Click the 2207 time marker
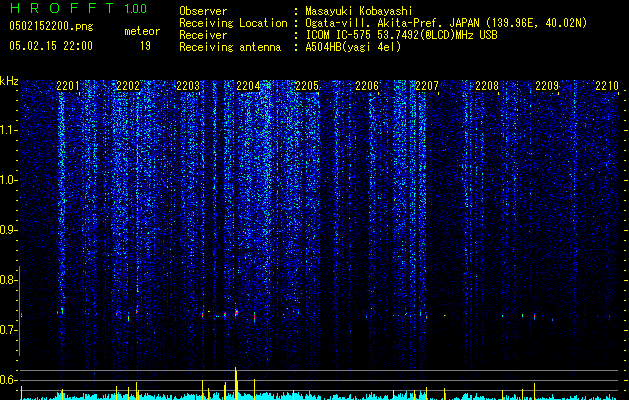Image resolution: width=629 pixels, height=400 pixels. pyautogui.click(x=427, y=86)
